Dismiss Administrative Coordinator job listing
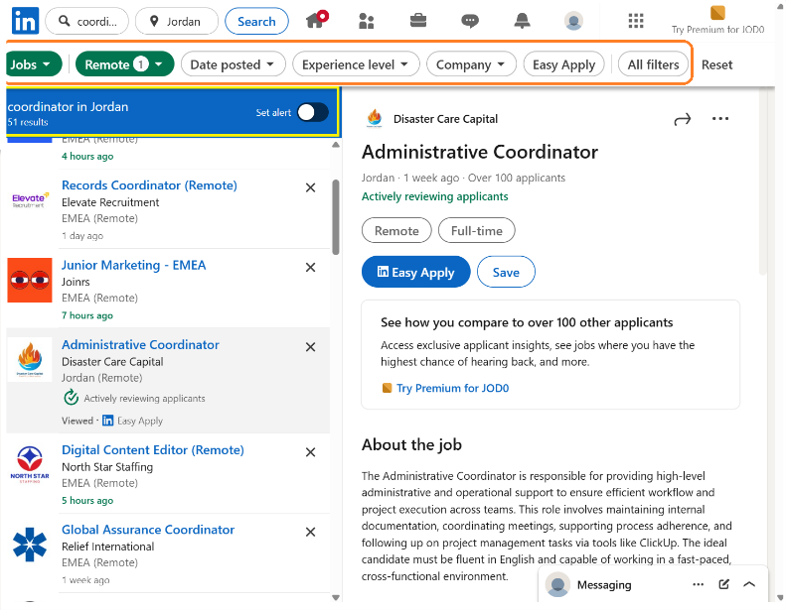786x610 pixels. (x=311, y=347)
